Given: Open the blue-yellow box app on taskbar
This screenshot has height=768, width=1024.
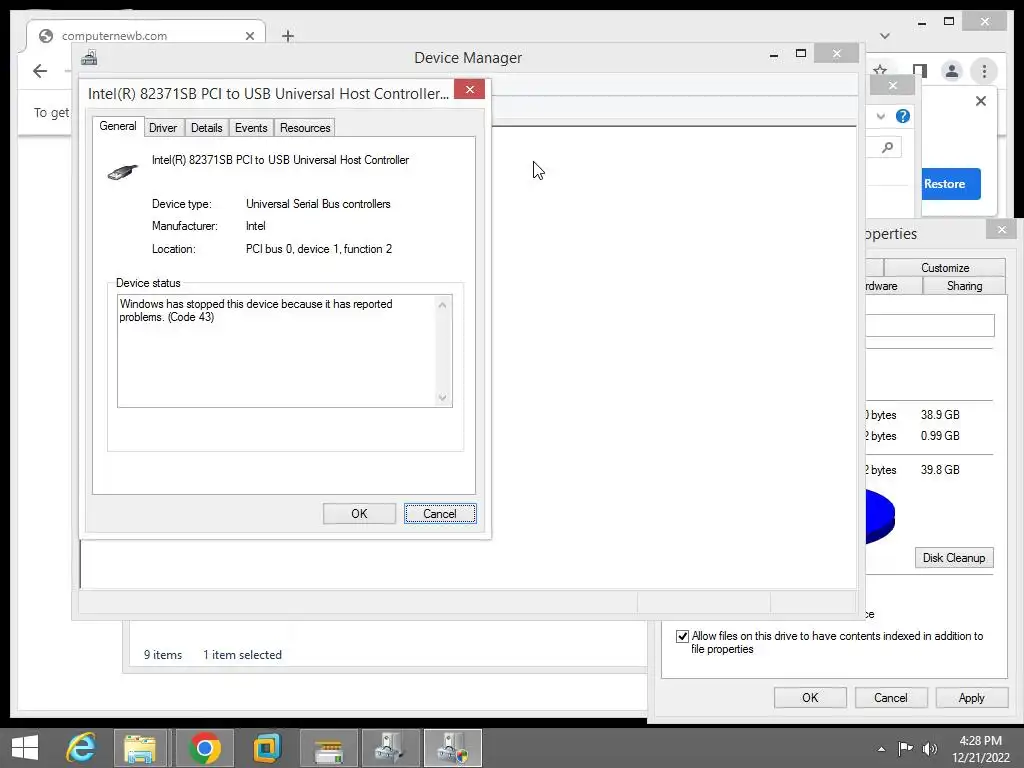Looking at the screenshot, I should click(x=267, y=748).
